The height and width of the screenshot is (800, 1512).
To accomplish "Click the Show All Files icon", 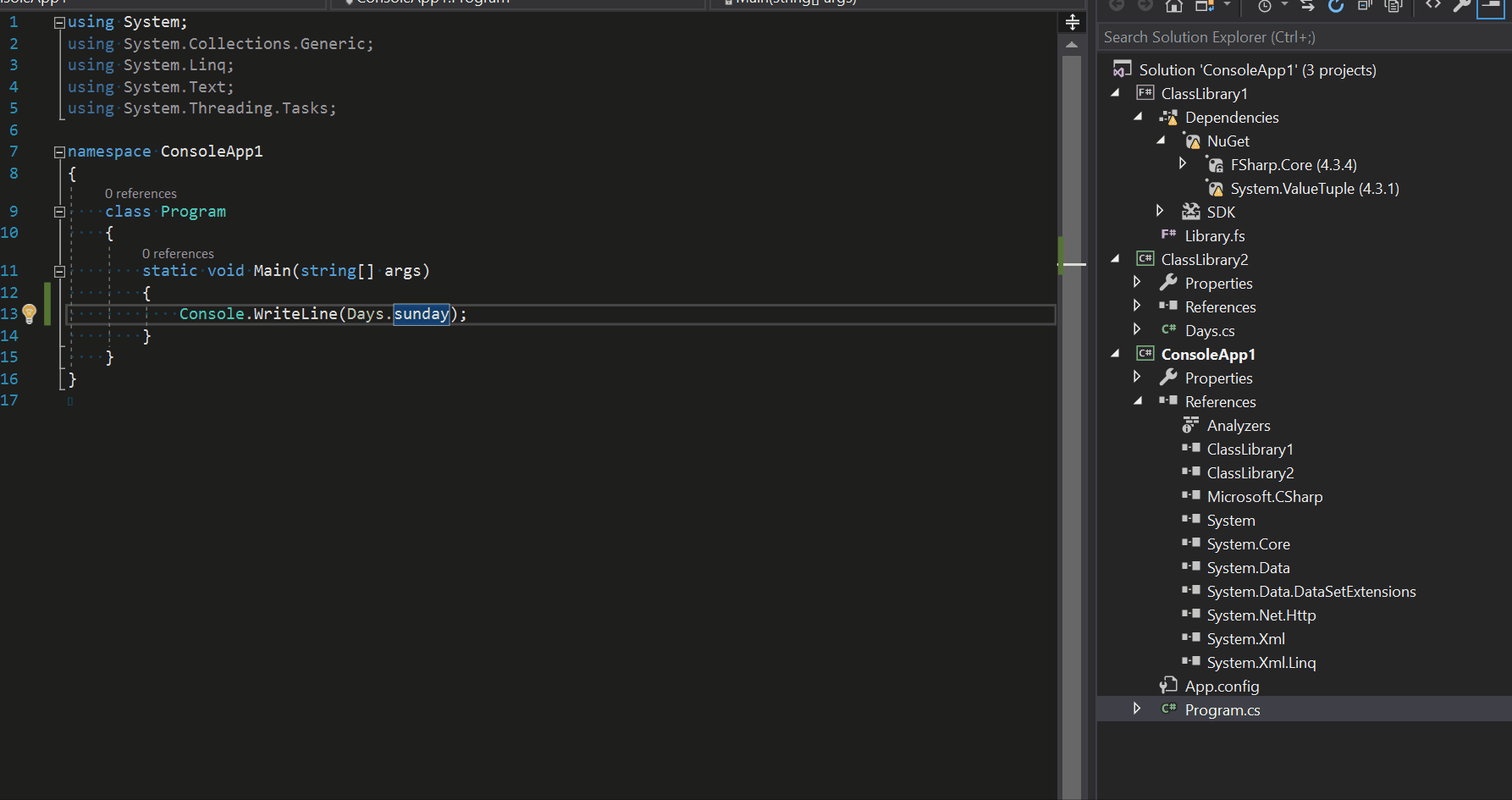I will (x=1394, y=6).
